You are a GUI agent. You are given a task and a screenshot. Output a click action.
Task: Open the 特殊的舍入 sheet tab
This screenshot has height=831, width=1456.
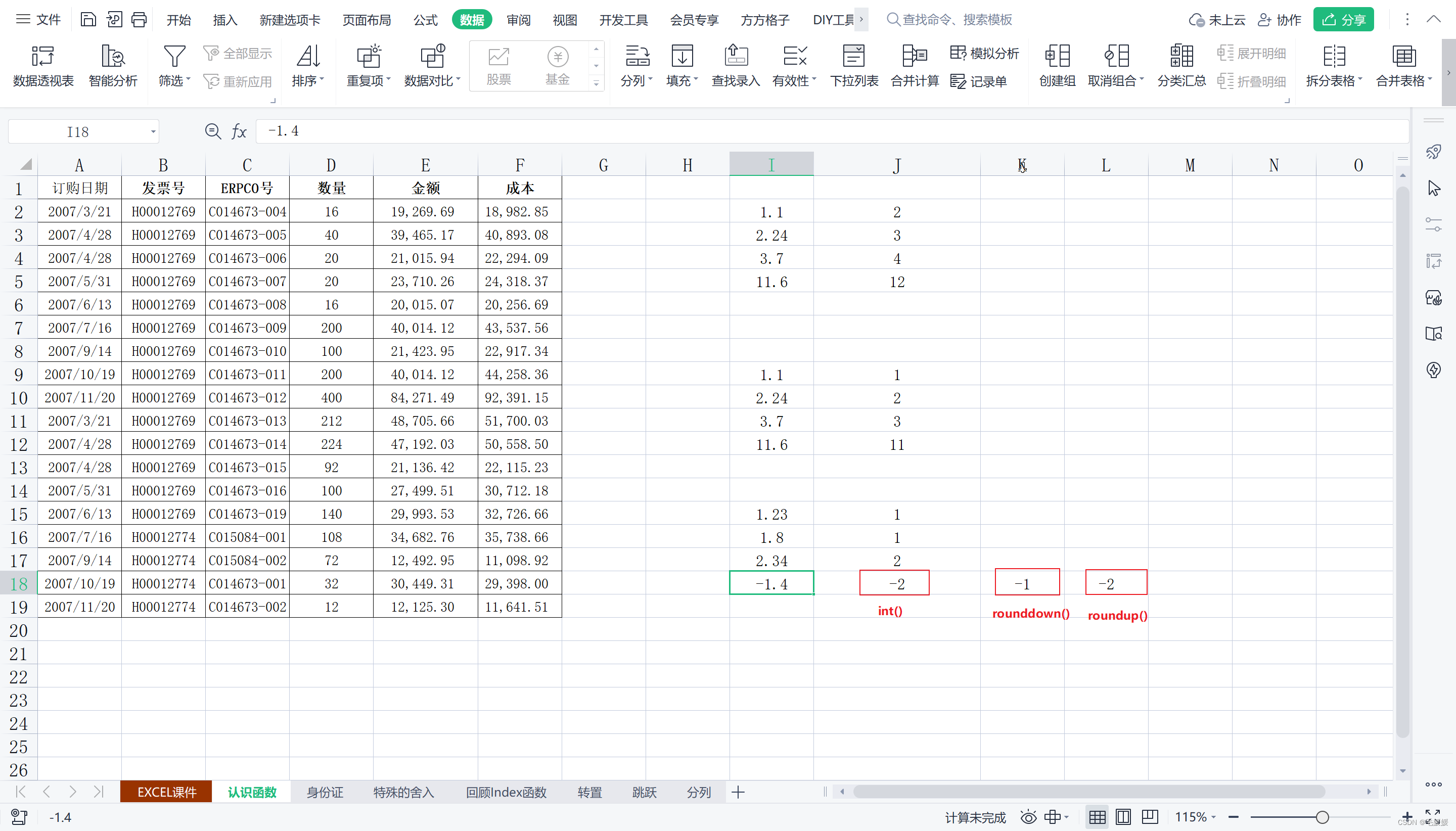[403, 792]
